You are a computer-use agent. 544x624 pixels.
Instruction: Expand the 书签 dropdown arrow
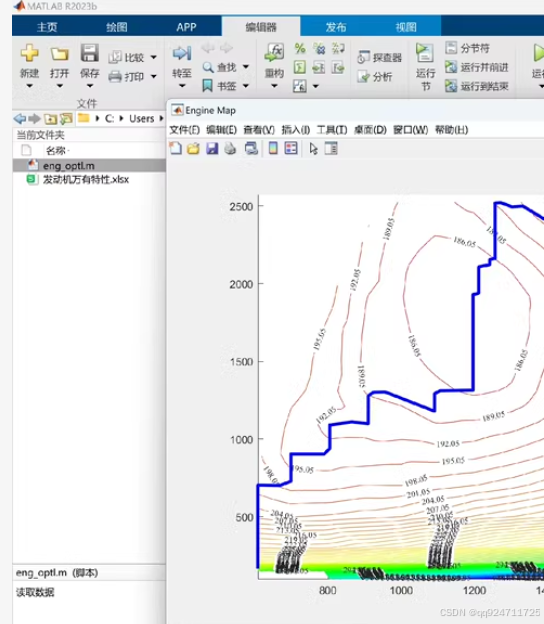tap(246, 86)
